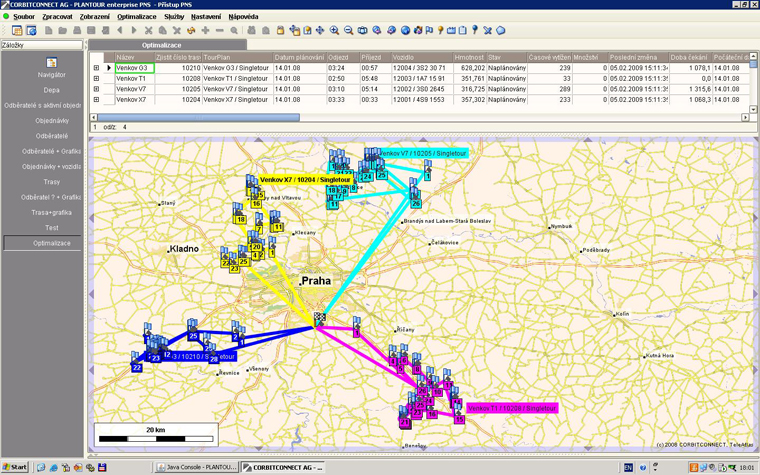Click the cyan Venkov V7 route label
Image resolution: width=760 pixels, height=475 pixels.
pos(423,153)
